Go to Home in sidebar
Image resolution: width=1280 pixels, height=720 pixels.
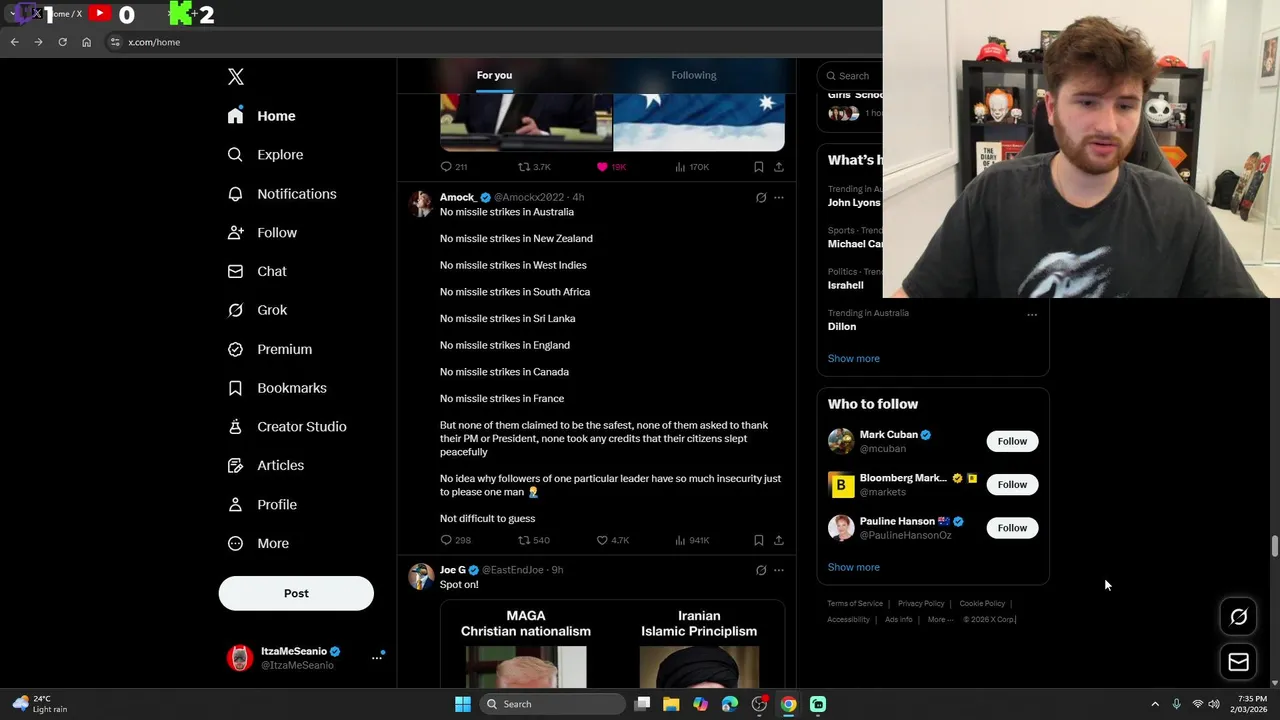click(261, 116)
